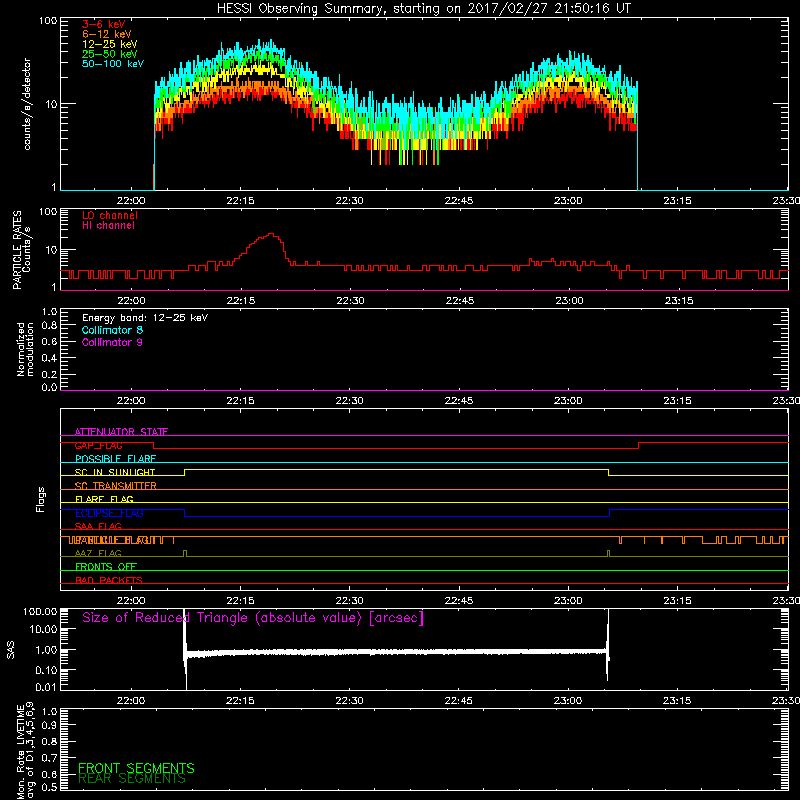Click the counts/s/detector axis label
This screenshot has width=800, height=800.
[27, 104]
